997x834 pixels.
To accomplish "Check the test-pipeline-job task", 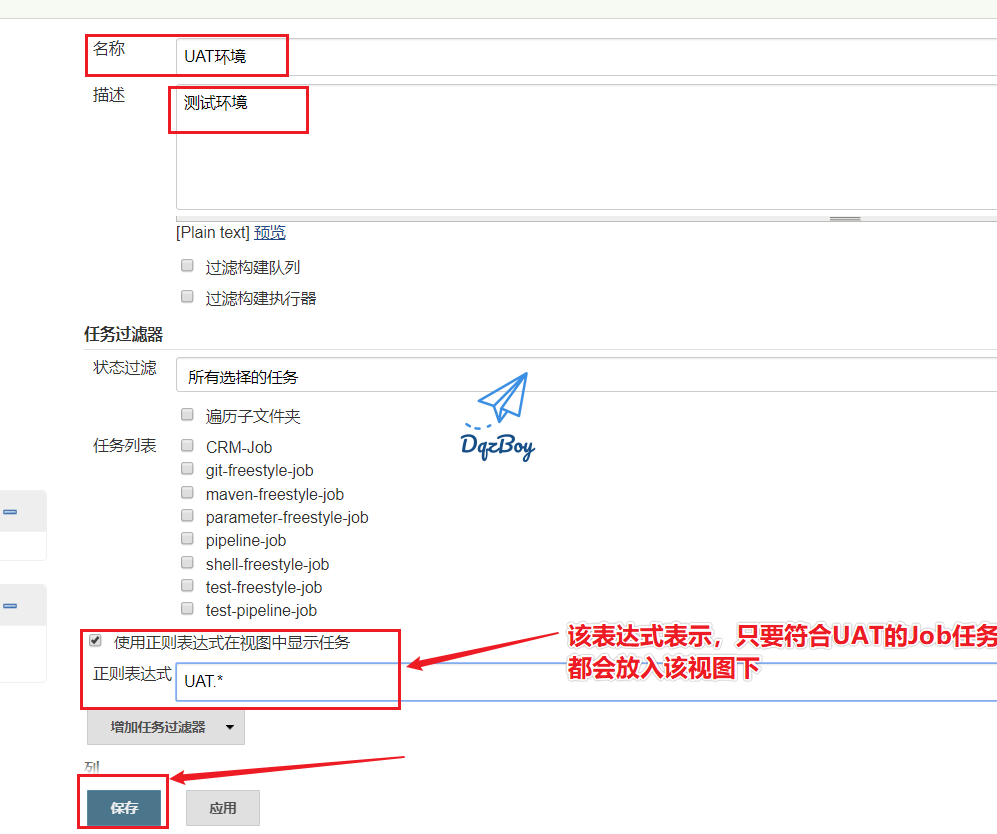I will click(x=187, y=609).
